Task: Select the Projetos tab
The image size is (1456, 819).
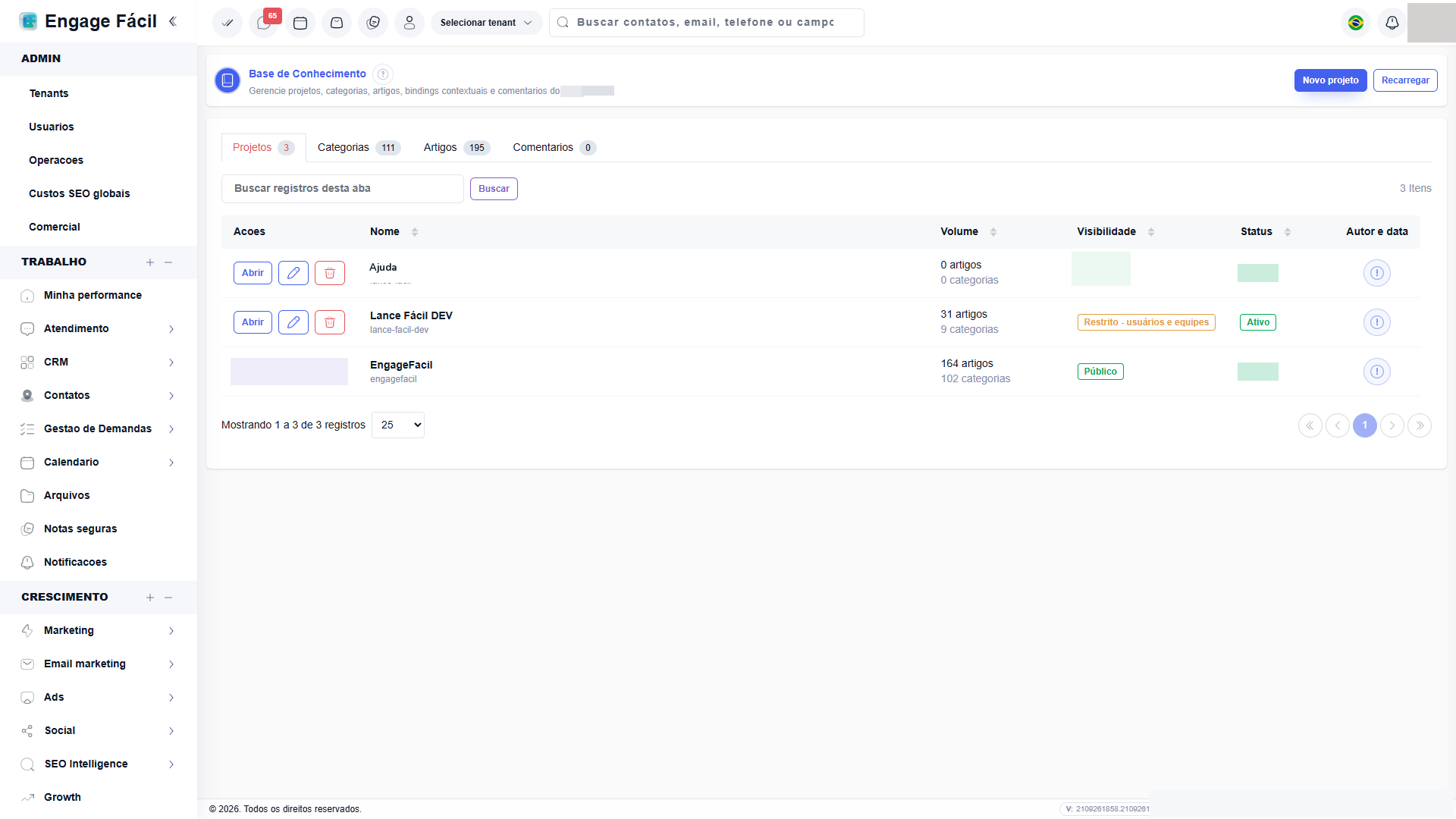Action: click(x=263, y=148)
